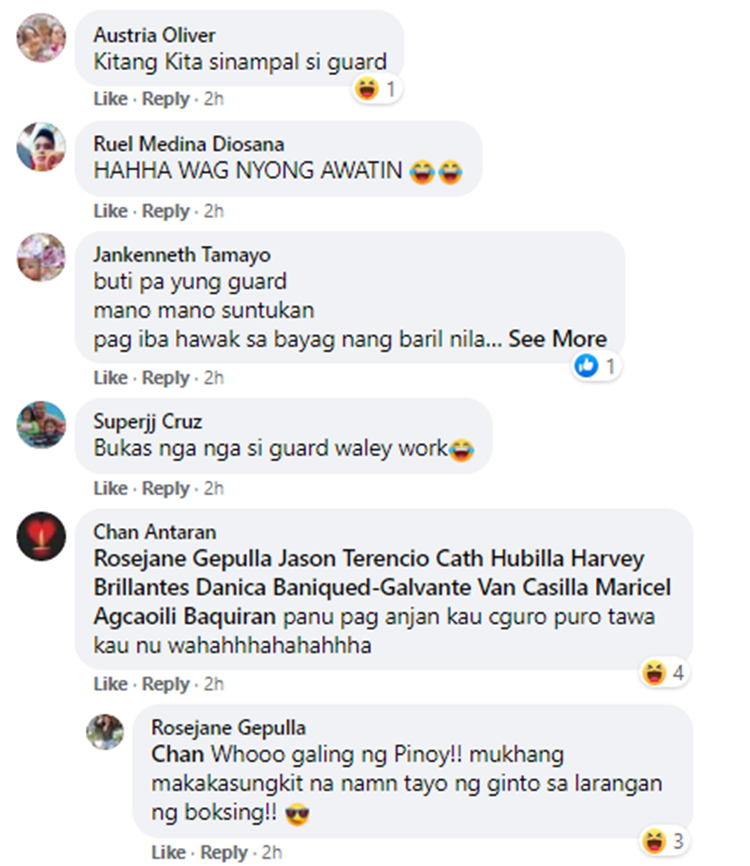750x866 pixels.
Task: View three haha reactions on Rosejane's reply
Action: (x=664, y=841)
